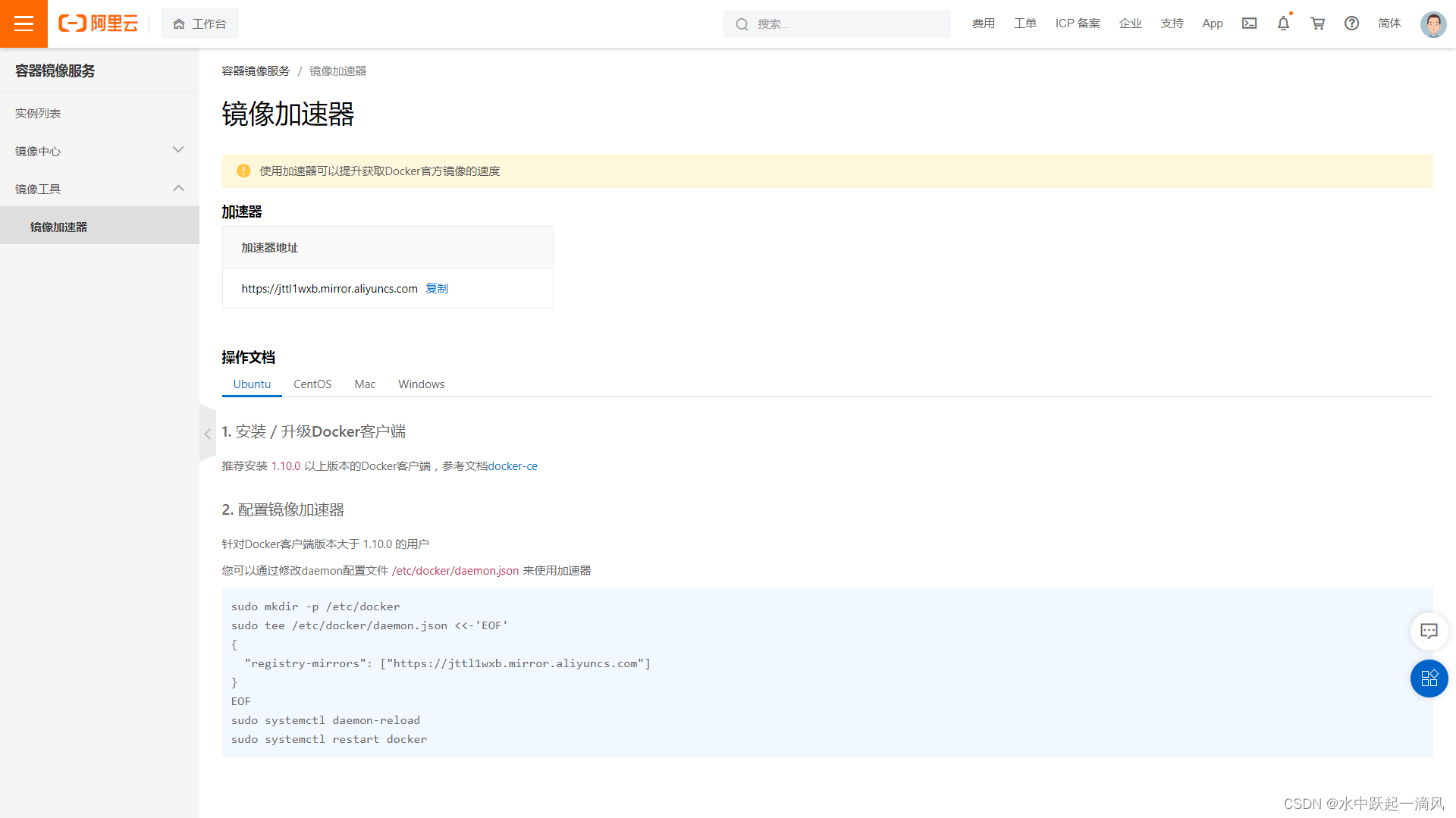Click the warning info icon in the notice

click(x=243, y=171)
